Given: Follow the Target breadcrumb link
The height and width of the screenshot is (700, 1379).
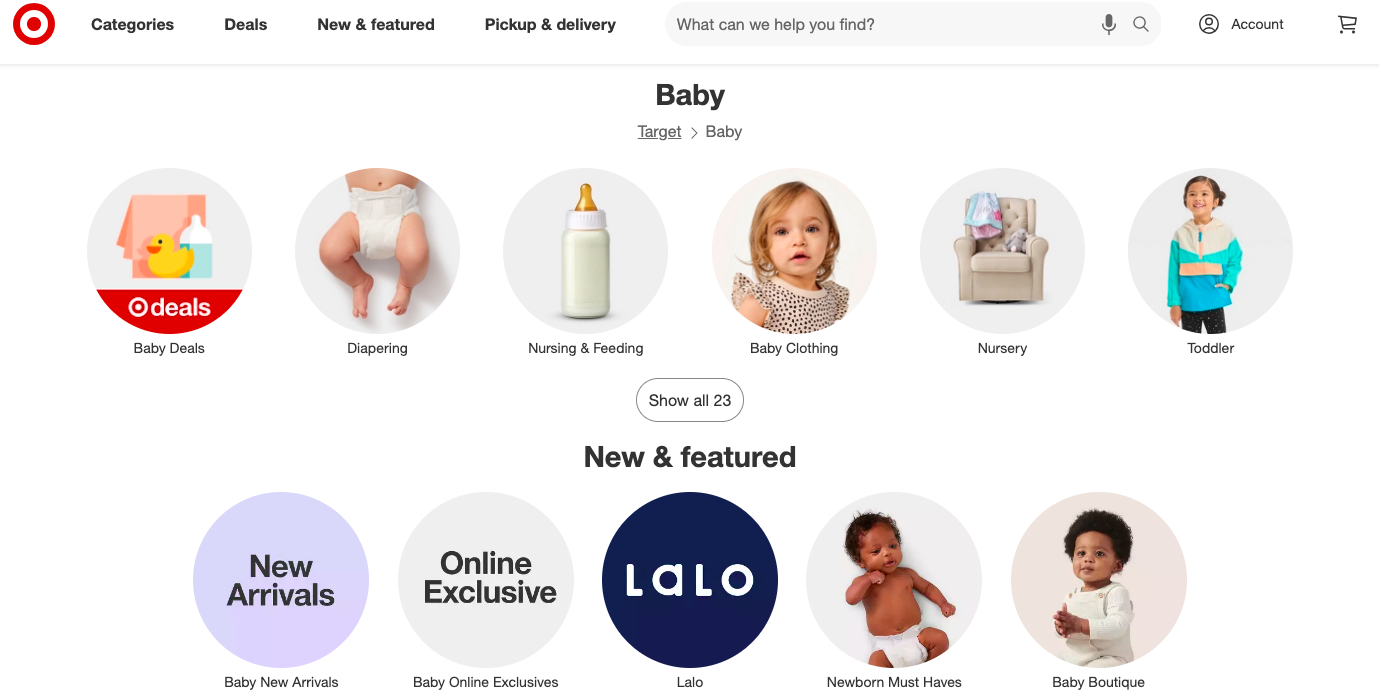Looking at the screenshot, I should pyautogui.click(x=659, y=132).
